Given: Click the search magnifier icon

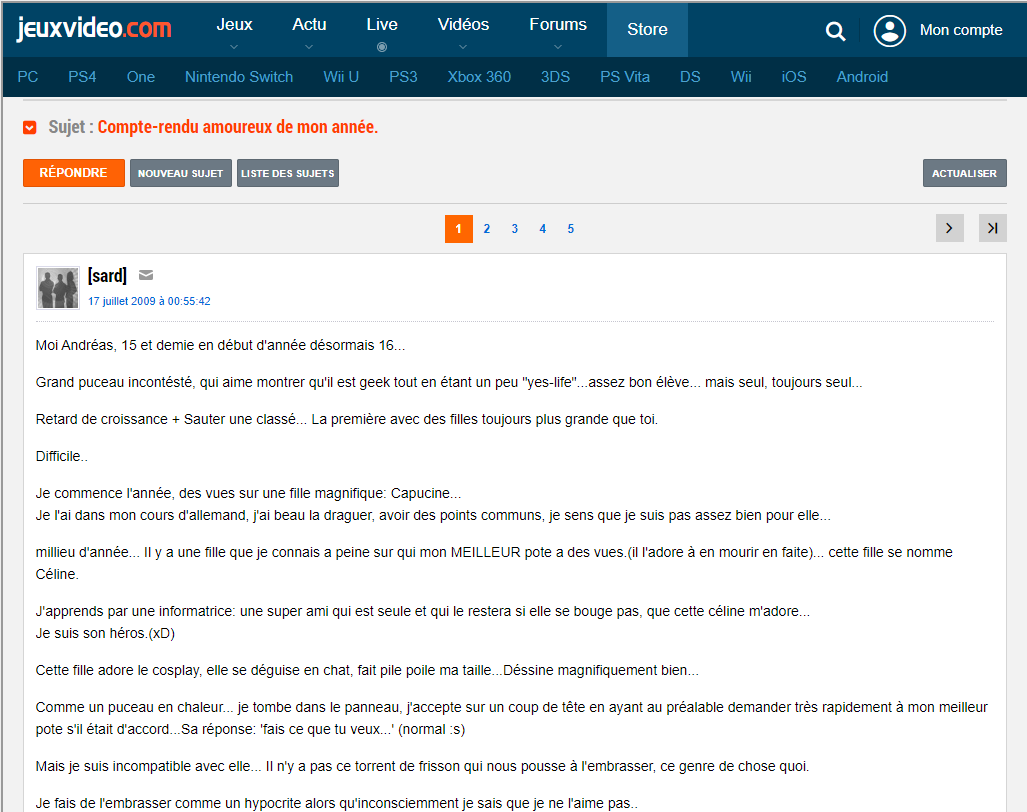Looking at the screenshot, I should 835,31.
